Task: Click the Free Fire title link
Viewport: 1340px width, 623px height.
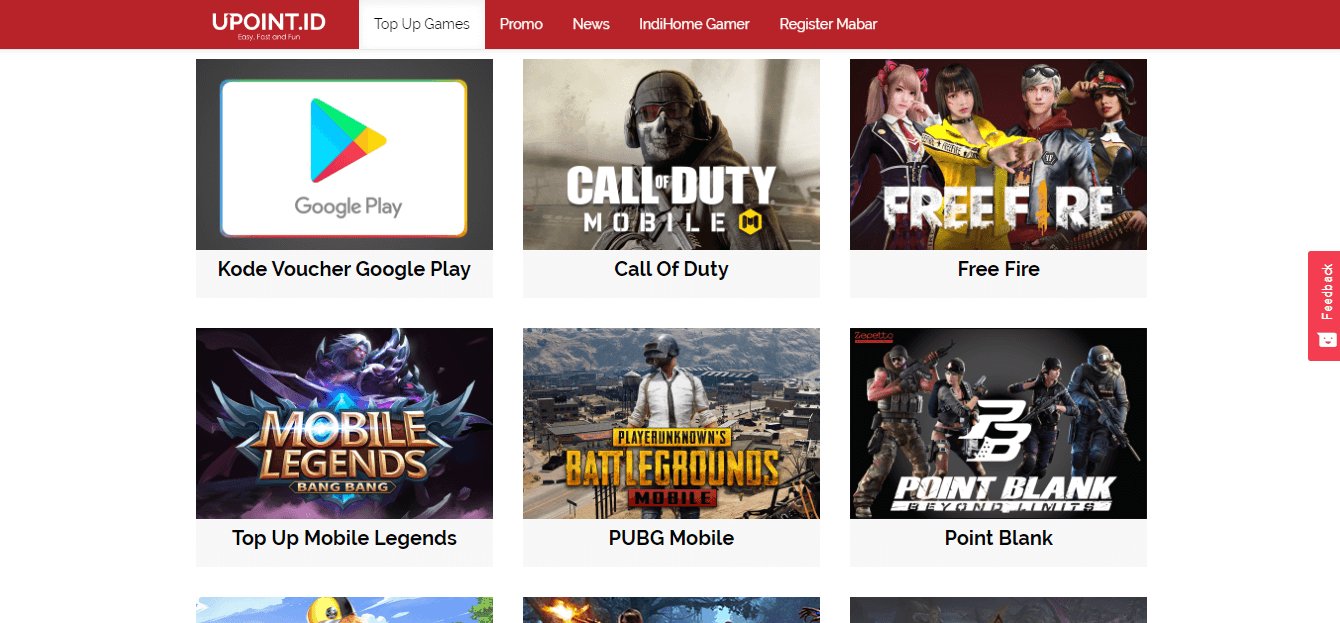Action: click(x=998, y=269)
